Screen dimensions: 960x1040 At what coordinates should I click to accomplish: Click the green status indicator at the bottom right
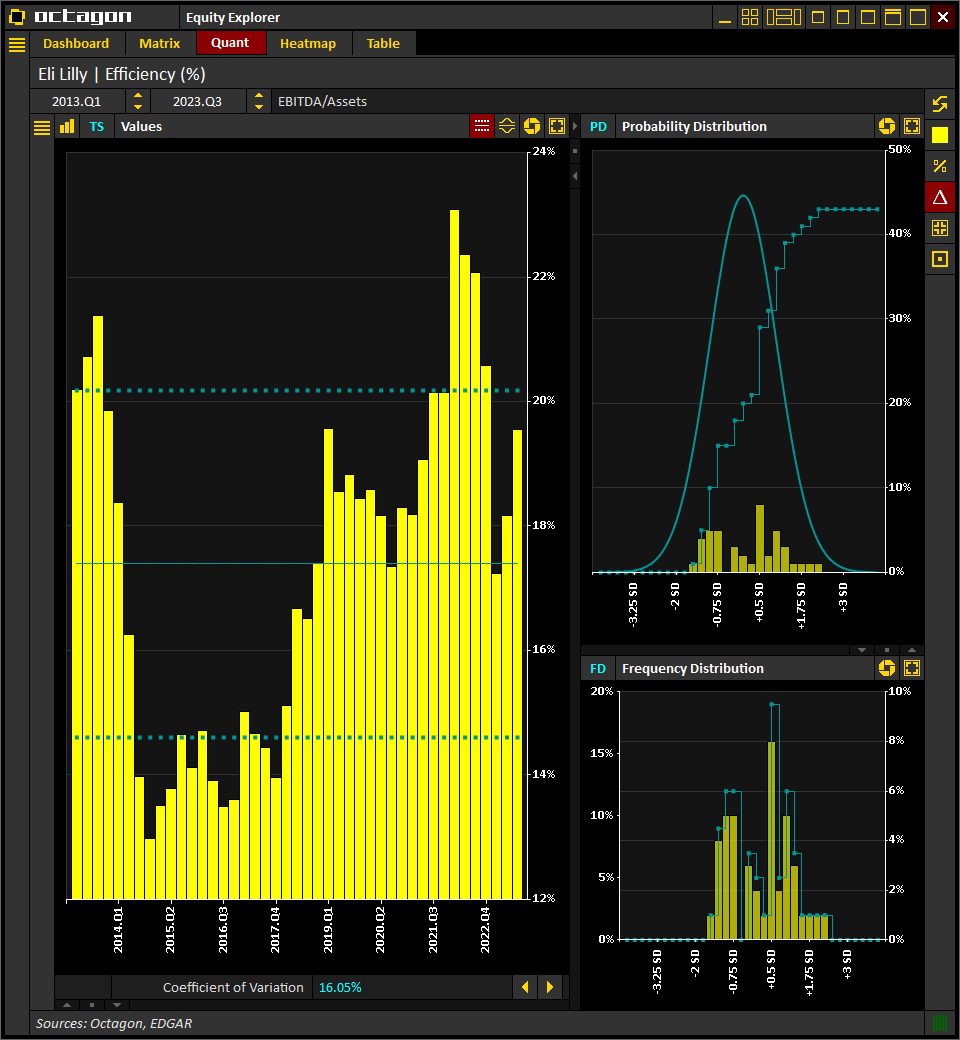(x=940, y=1023)
